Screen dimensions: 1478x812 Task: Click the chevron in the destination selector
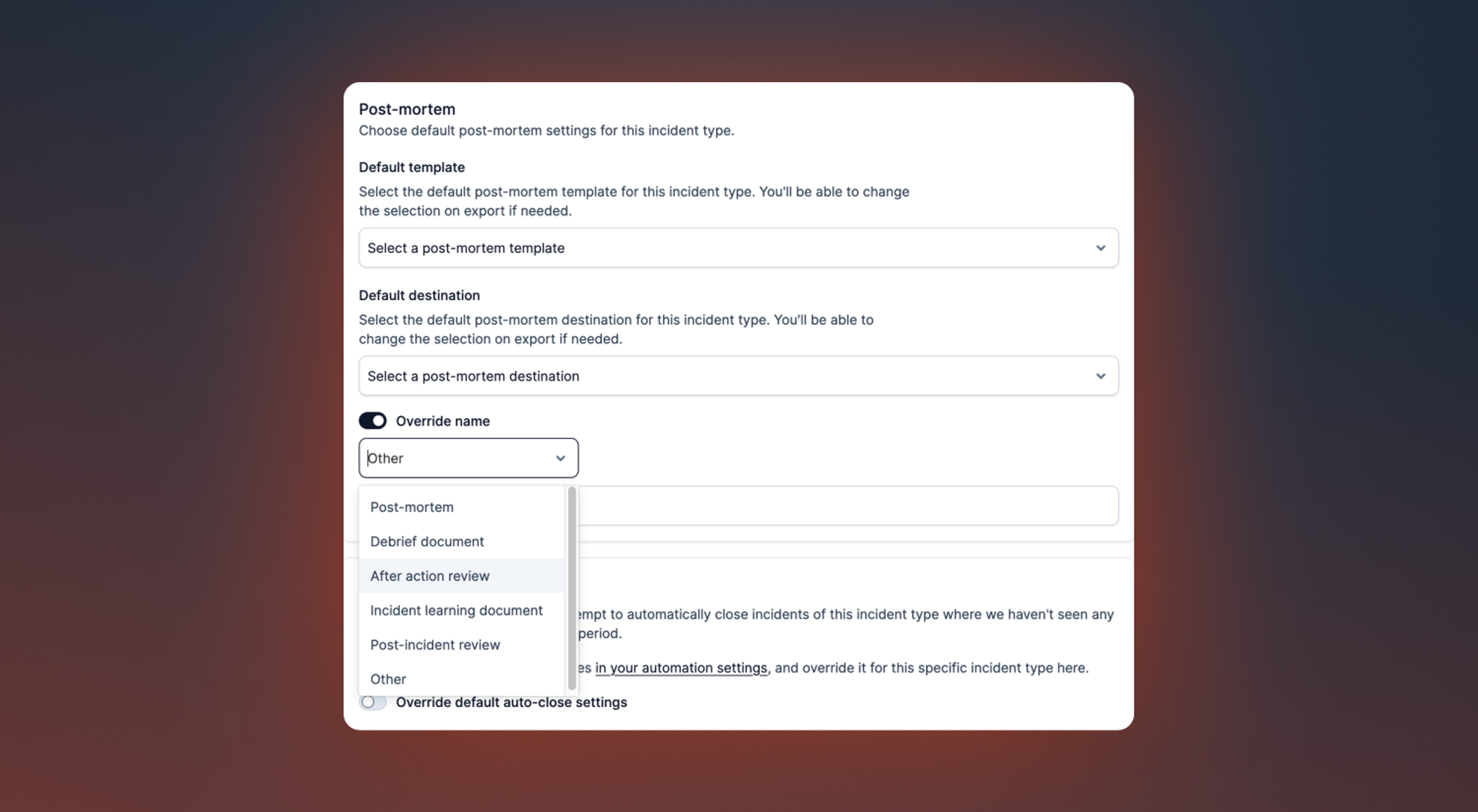click(1100, 376)
